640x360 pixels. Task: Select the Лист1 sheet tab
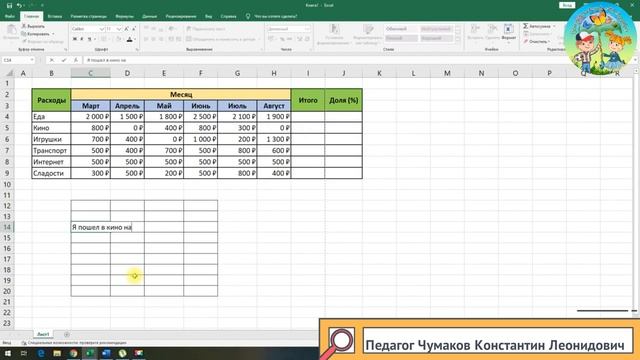43,334
